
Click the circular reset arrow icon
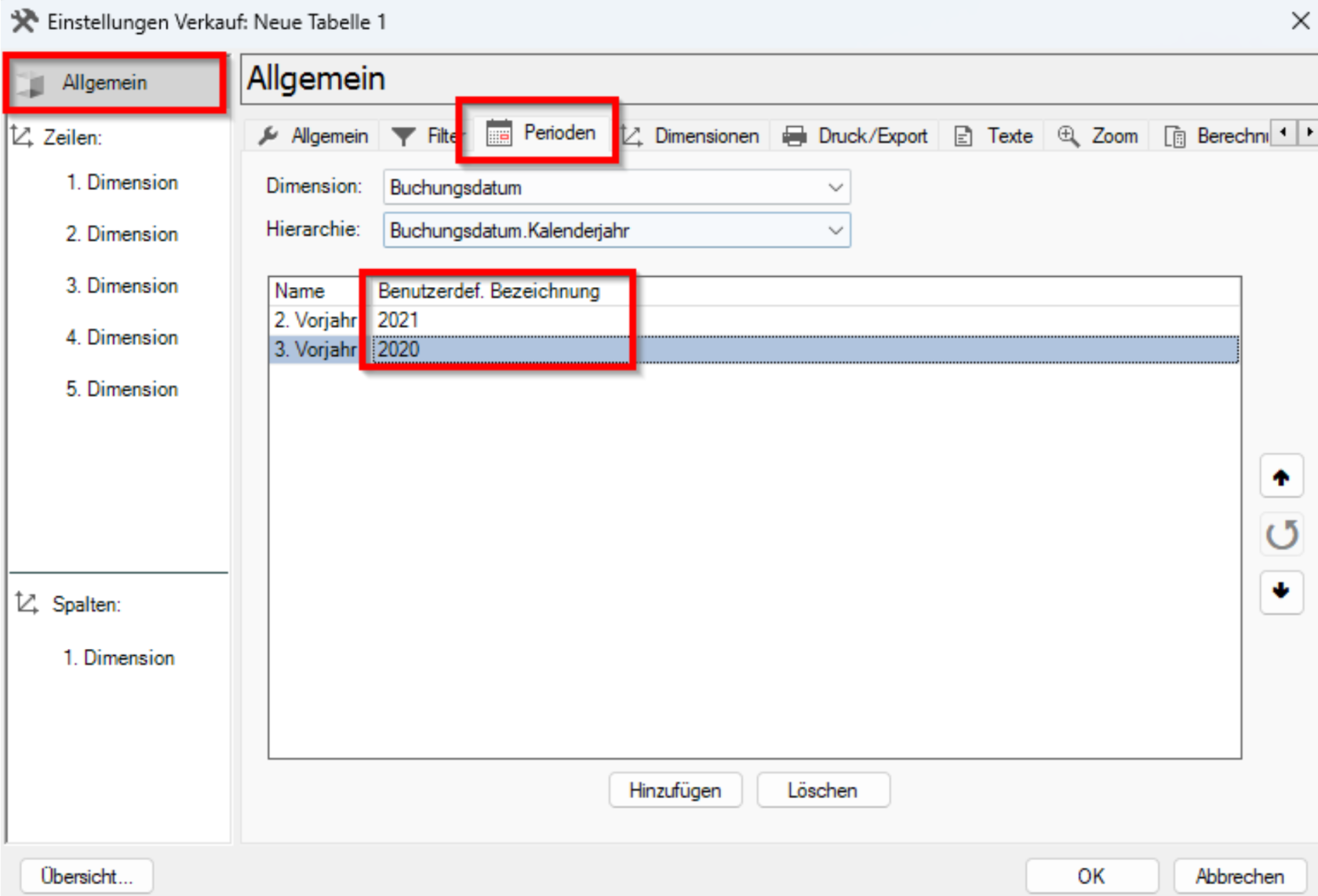point(1281,535)
